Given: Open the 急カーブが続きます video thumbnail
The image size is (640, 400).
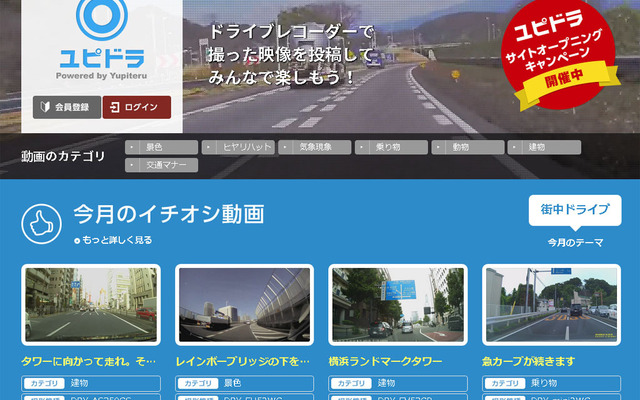Looking at the screenshot, I should point(551,304).
